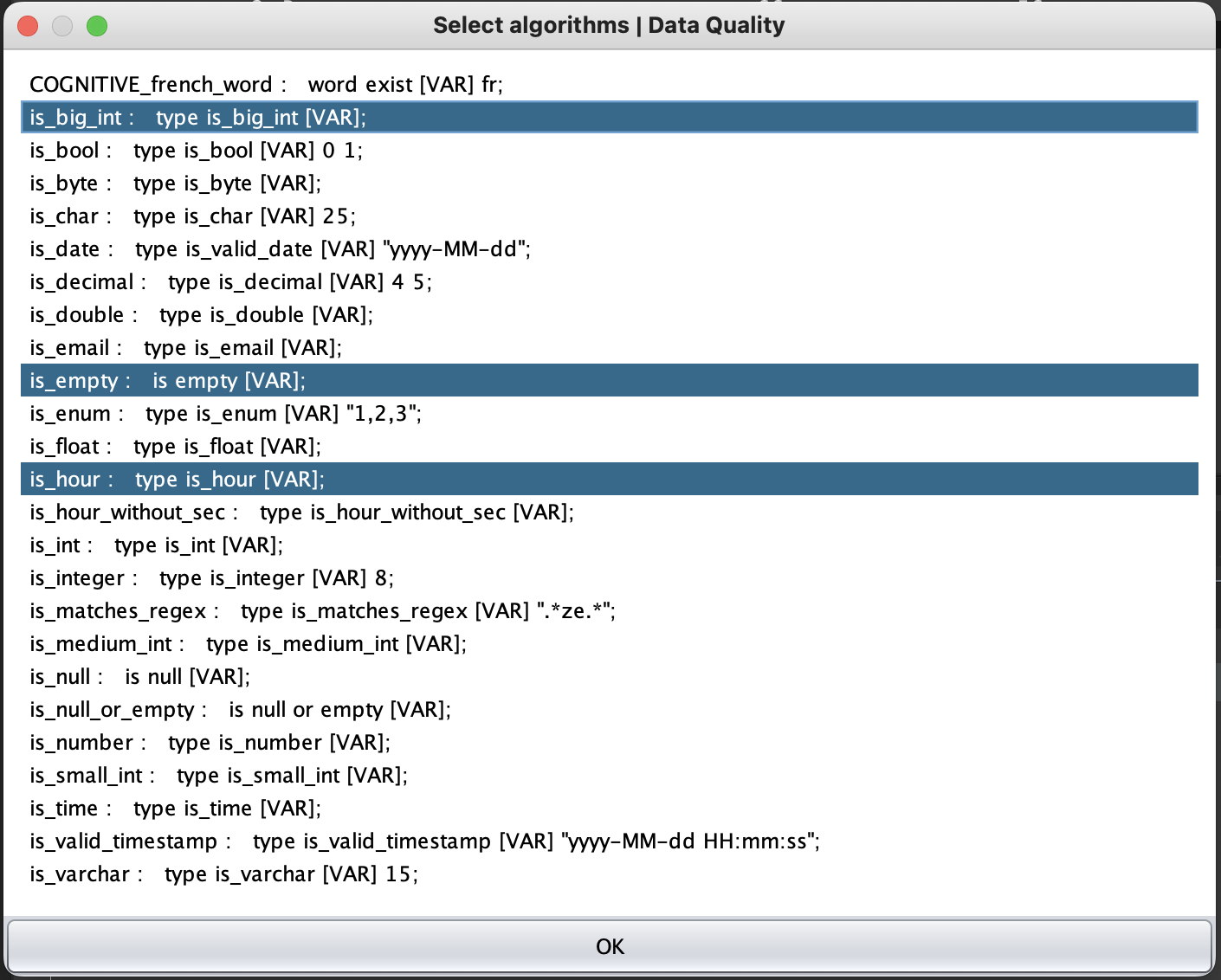
Task: Select the is_char algorithm entry
Action: pyautogui.click(x=192, y=216)
